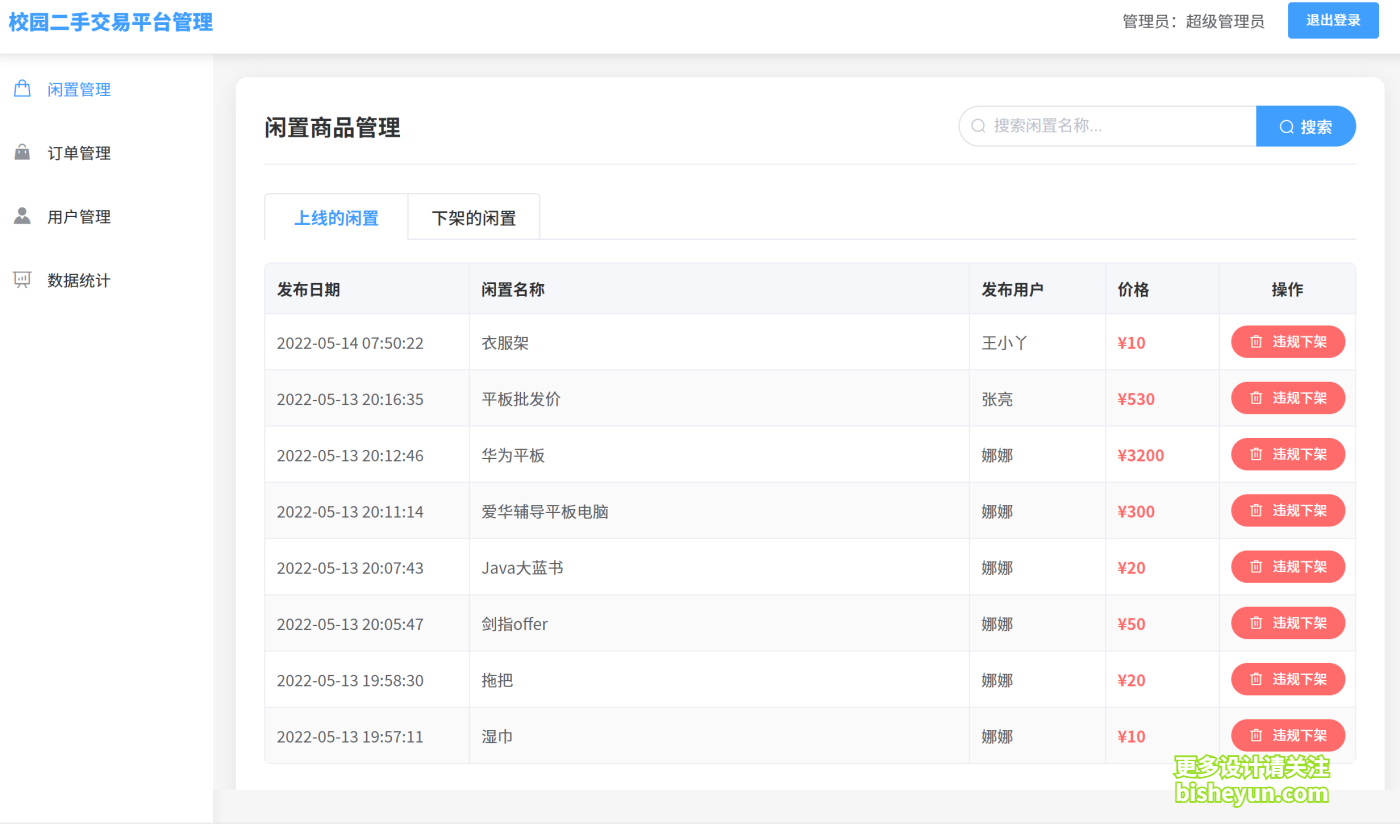Click the 华为平板 item name

tap(513, 455)
